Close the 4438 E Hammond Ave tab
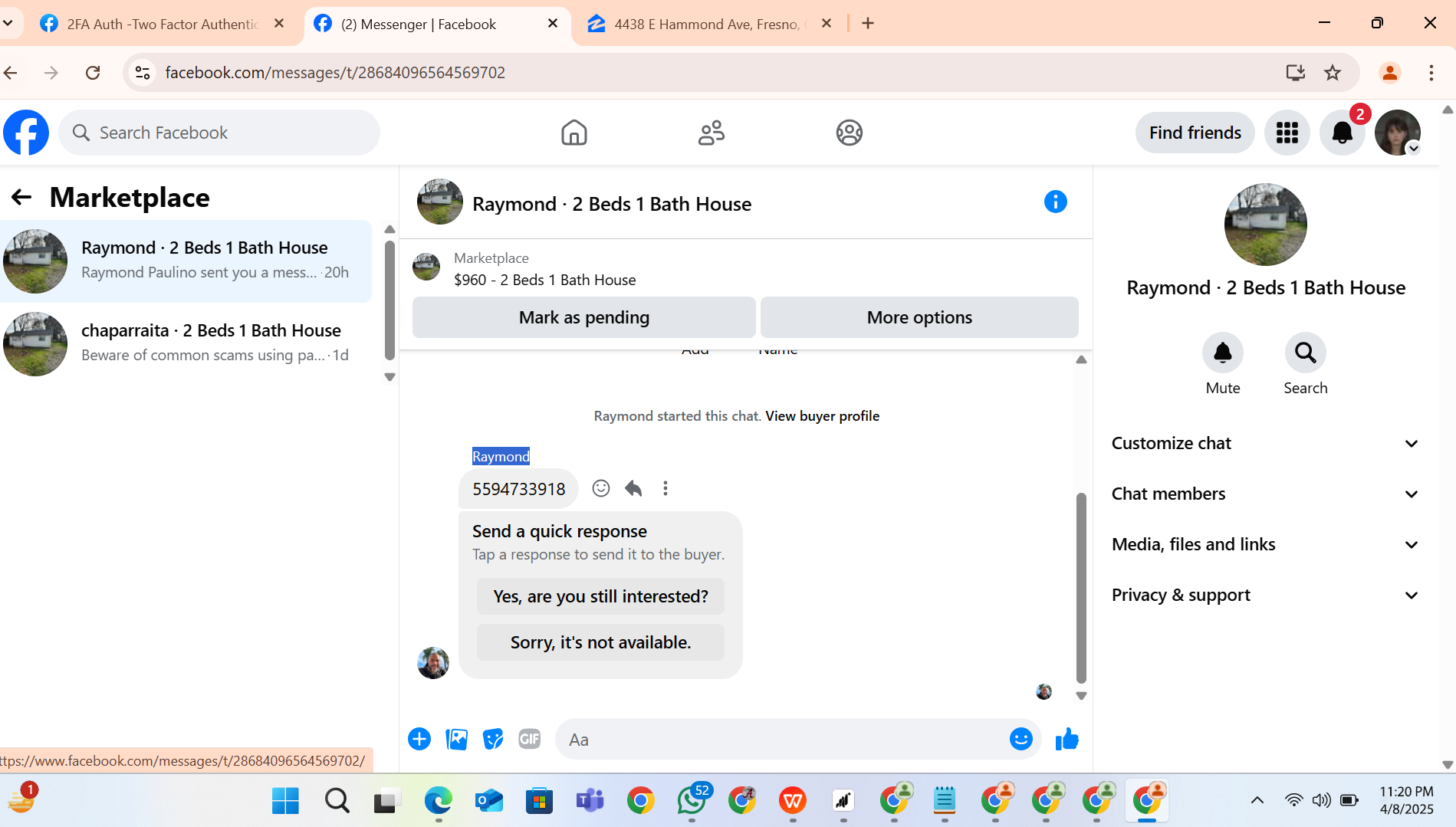This screenshot has height=827, width=1456. pyautogui.click(x=827, y=23)
